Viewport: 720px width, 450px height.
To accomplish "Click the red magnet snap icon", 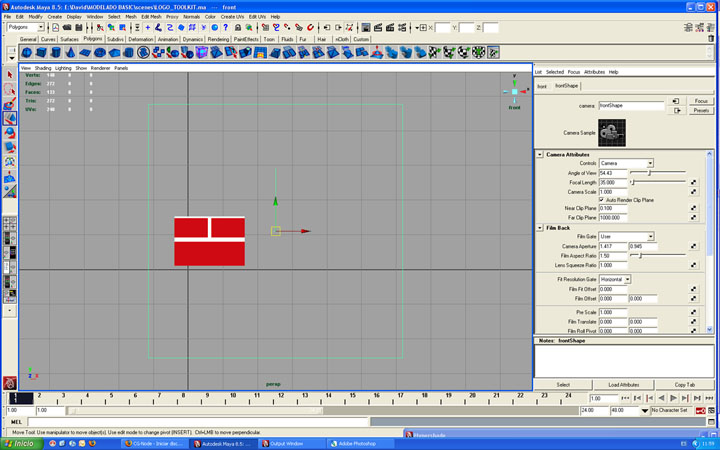I will pyautogui.click(x=310, y=28).
